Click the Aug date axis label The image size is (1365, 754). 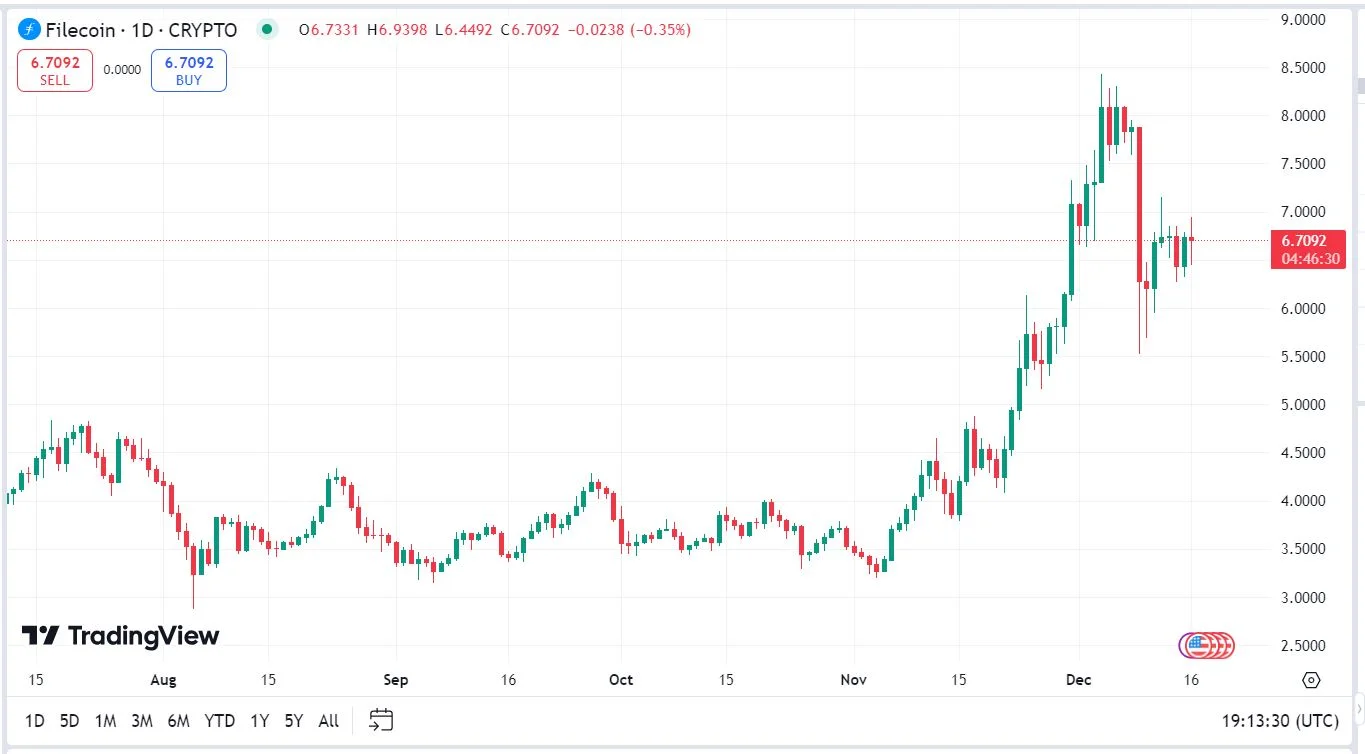click(x=163, y=680)
